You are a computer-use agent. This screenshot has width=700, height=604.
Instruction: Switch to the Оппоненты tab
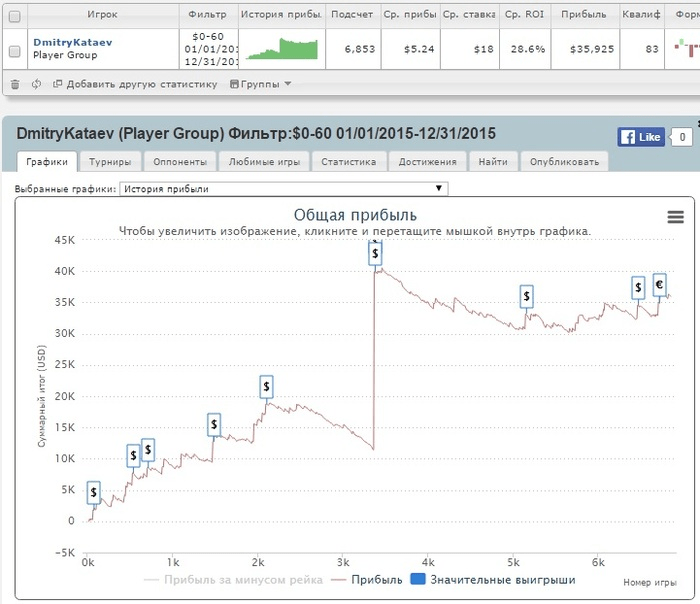[x=180, y=162]
